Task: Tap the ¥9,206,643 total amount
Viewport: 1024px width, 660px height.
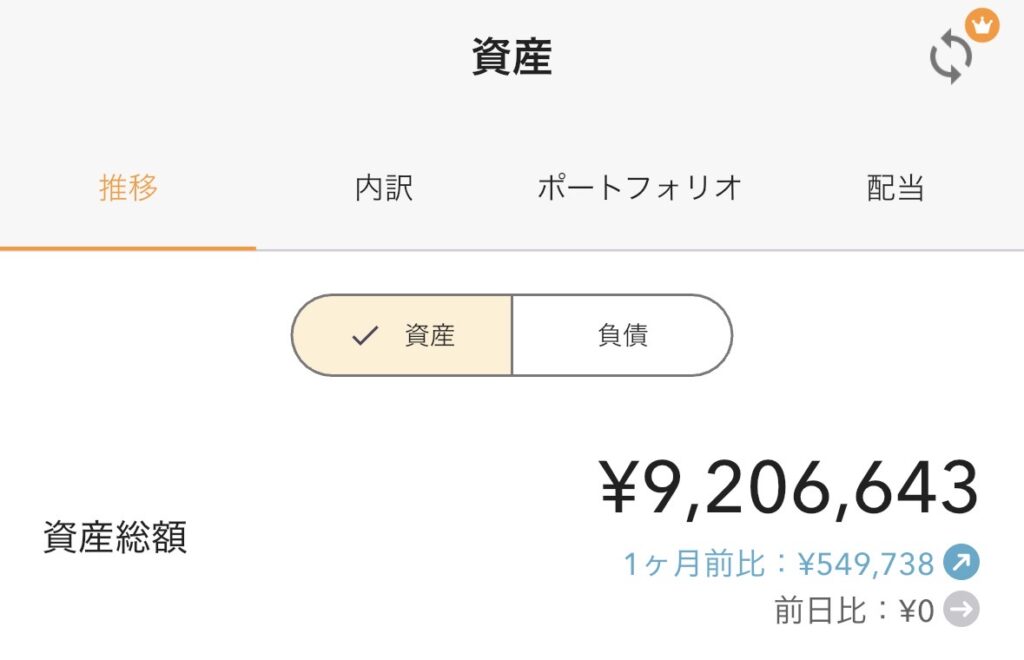Action: tap(789, 489)
